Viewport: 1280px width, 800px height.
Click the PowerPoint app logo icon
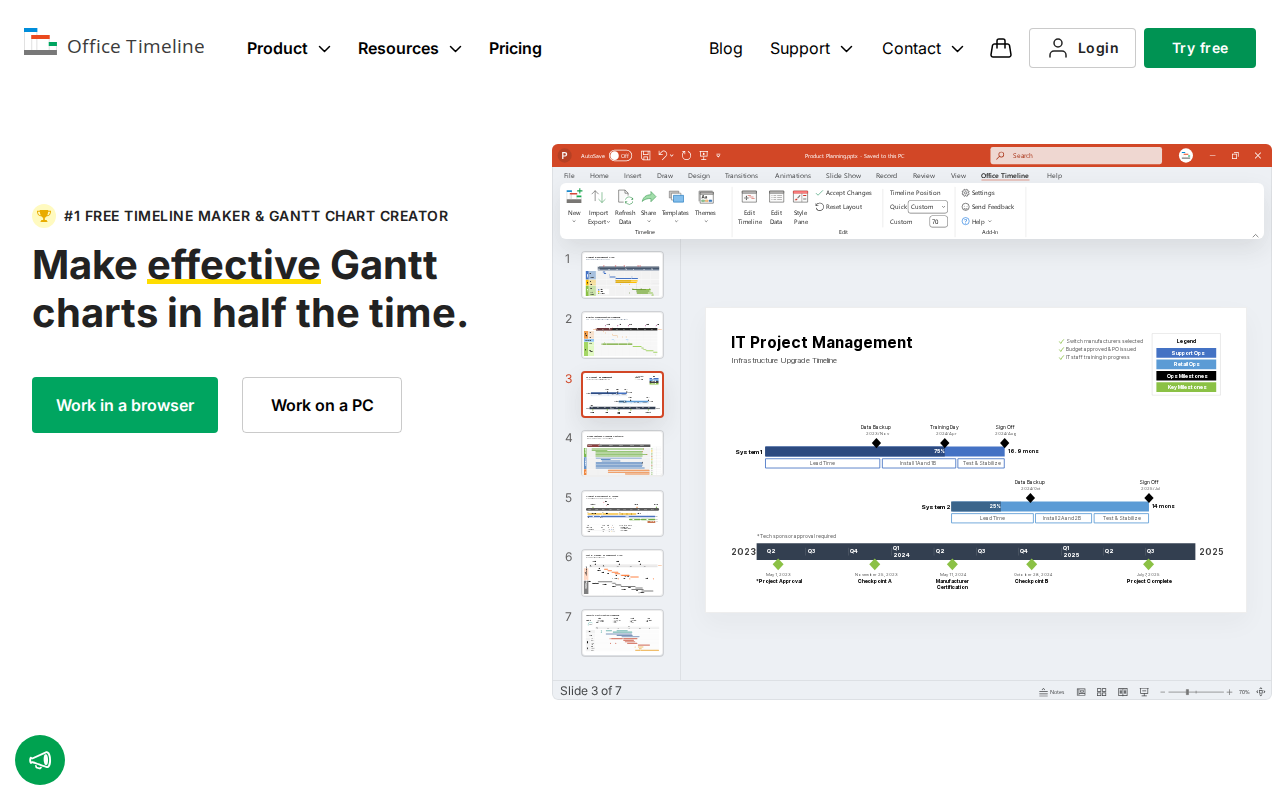(x=564, y=155)
